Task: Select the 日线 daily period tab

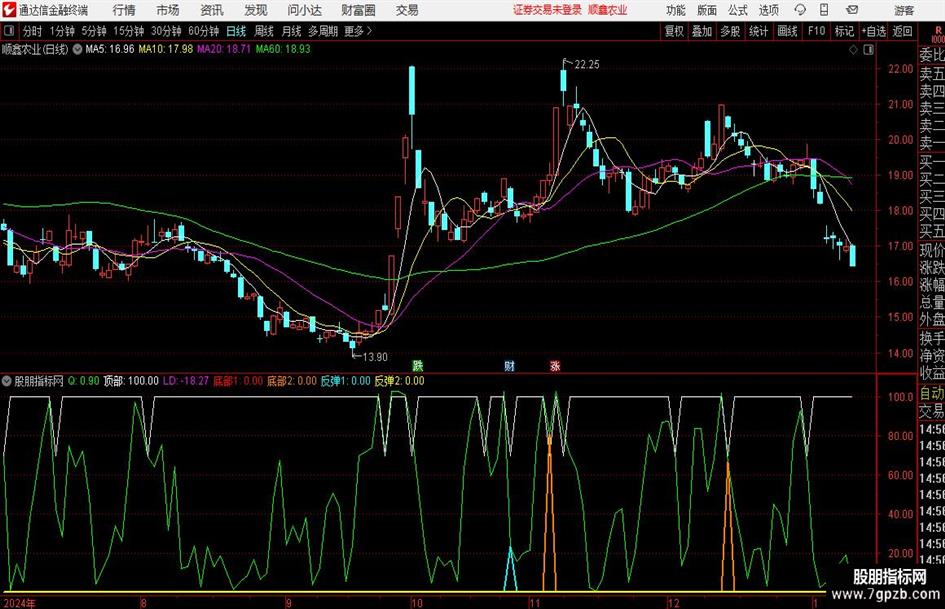Action: [x=236, y=31]
